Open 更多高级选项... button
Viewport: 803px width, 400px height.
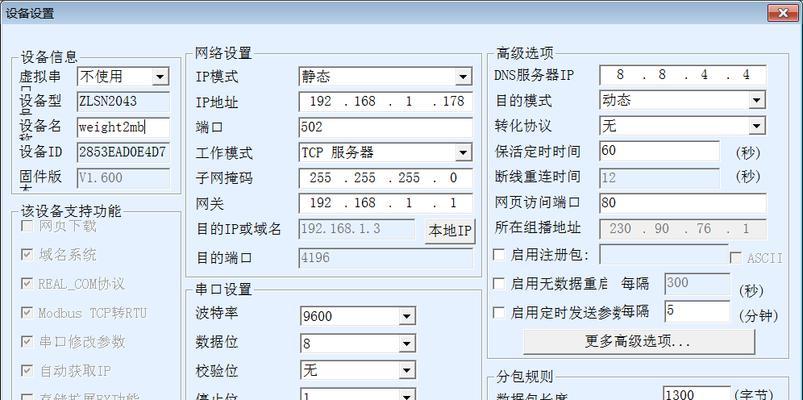tap(639, 342)
